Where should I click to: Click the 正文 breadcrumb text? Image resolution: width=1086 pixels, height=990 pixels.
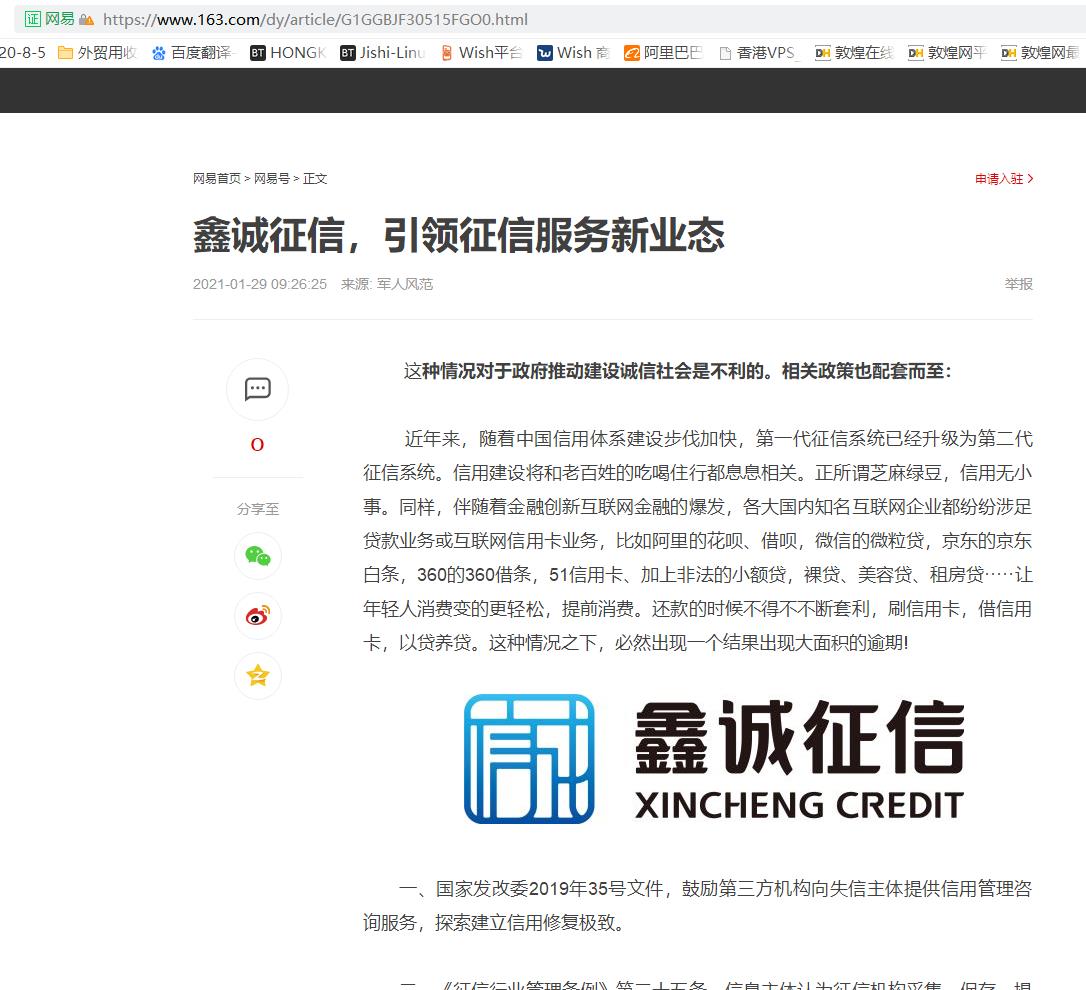315,179
